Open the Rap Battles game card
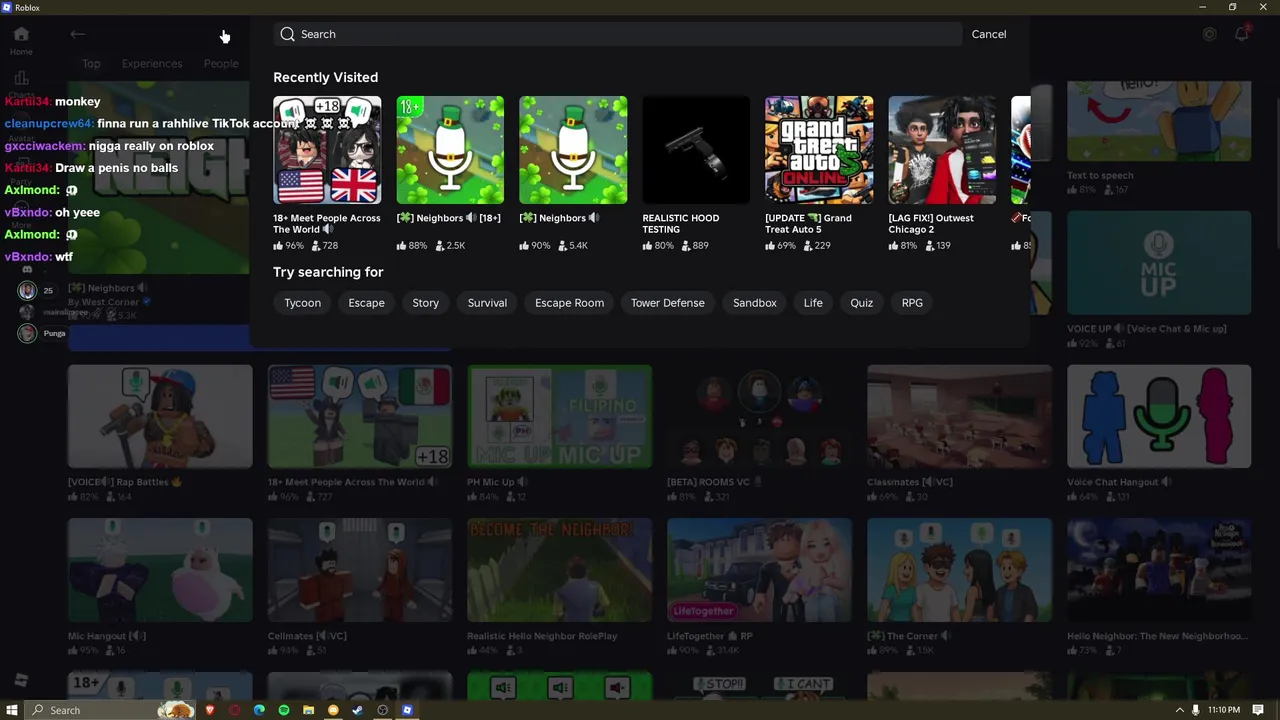 160,417
